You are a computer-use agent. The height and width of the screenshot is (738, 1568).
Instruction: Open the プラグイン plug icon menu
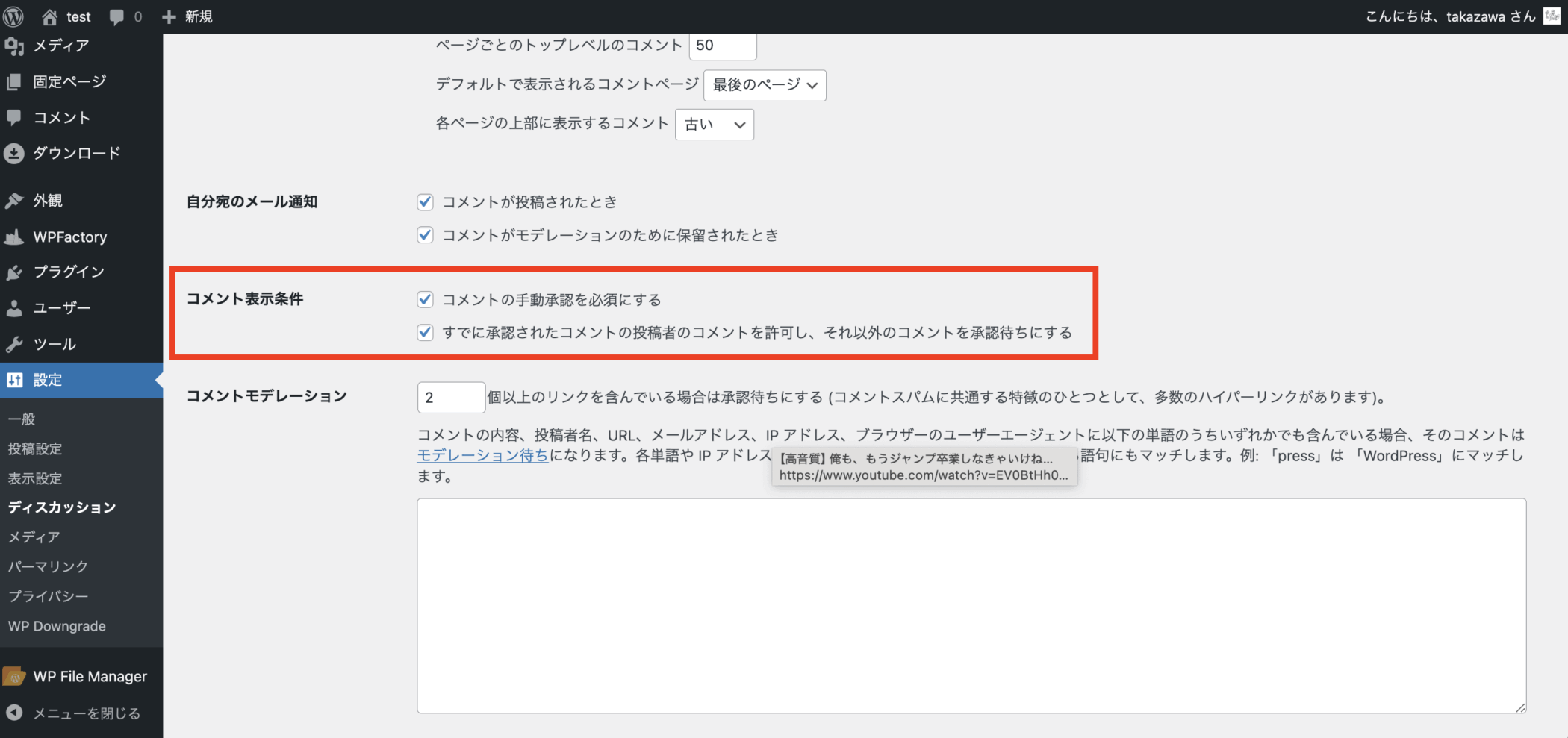[14, 272]
